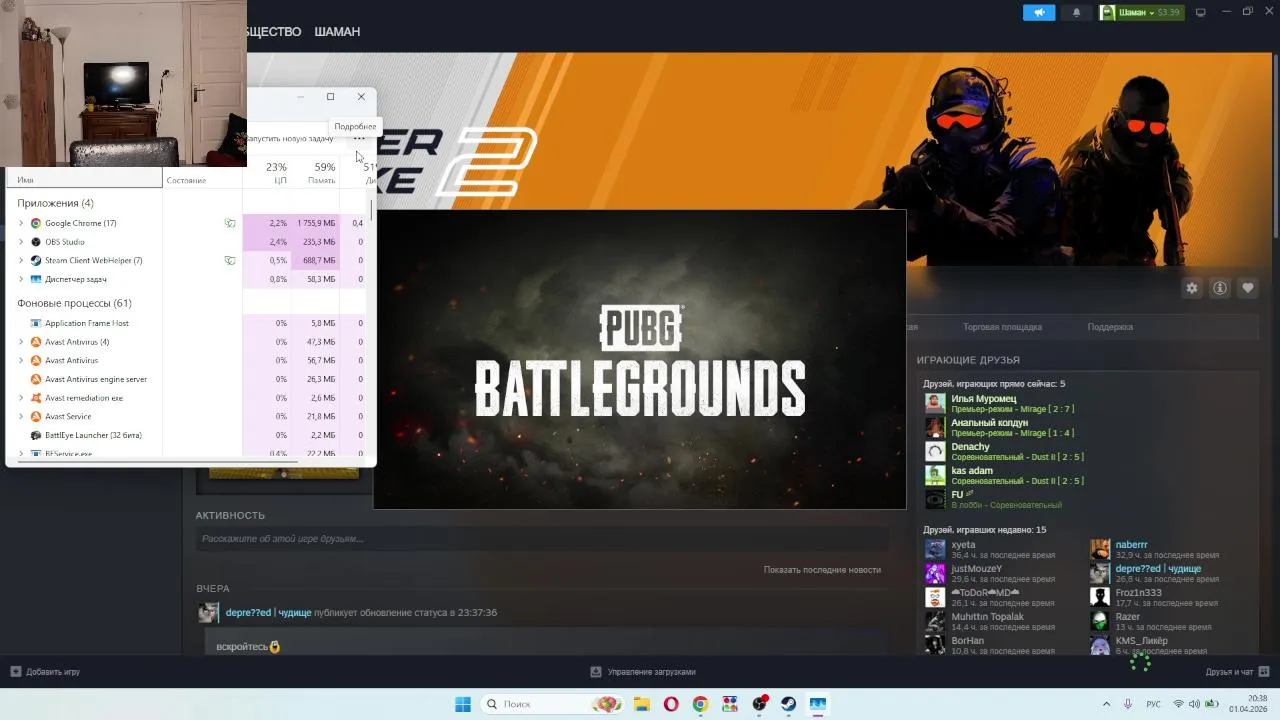Click kas adam friend avatar
The height and width of the screenshot is (720, 1280).
935,475
